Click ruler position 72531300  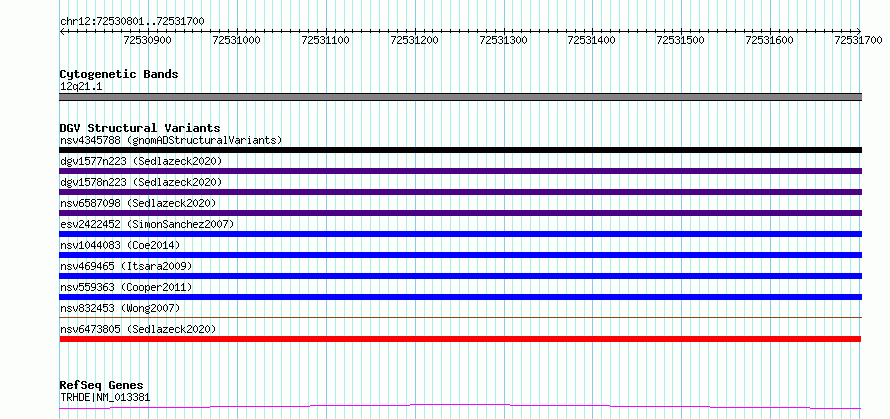click(503, 40)
